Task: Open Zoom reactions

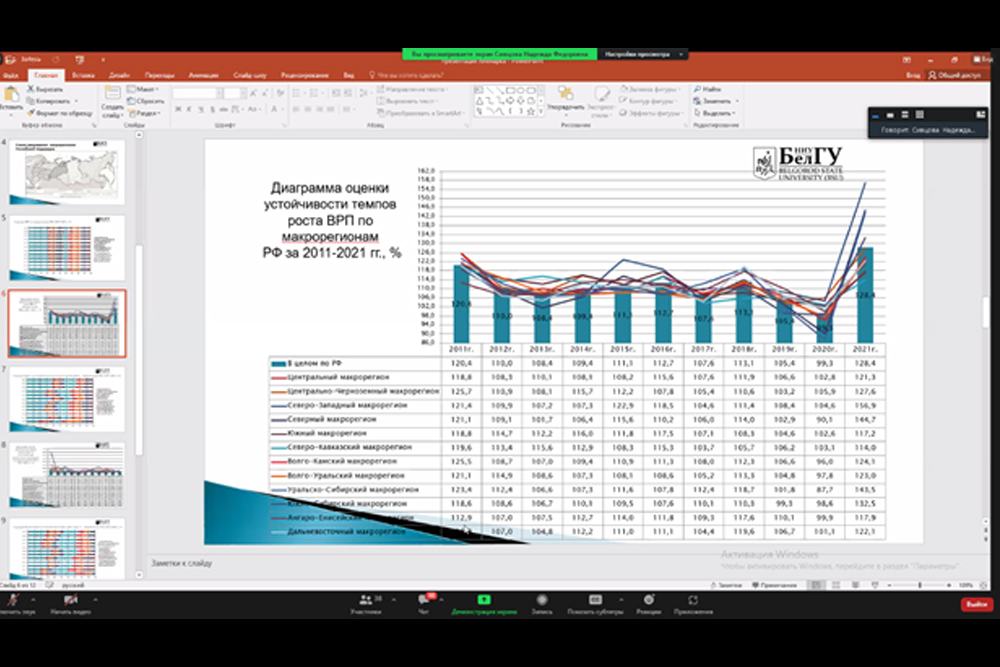Action: point(647,599)
